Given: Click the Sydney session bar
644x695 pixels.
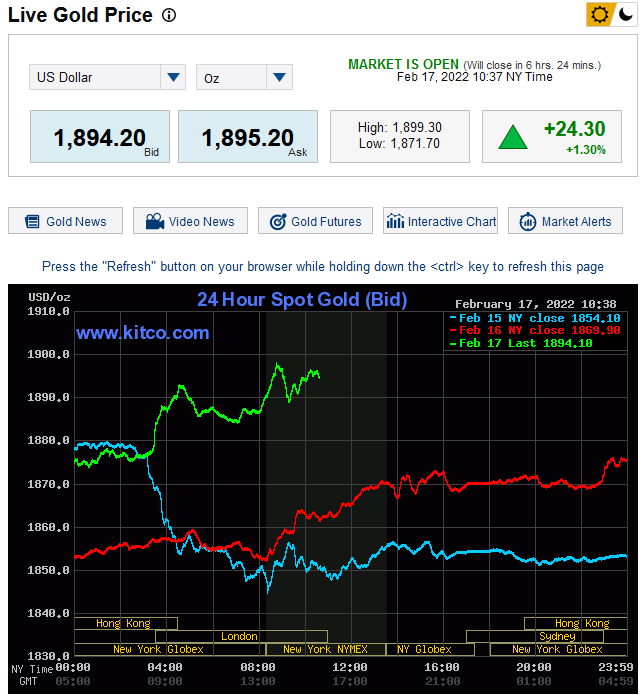Looking at the screenshot, I should pos(535,636).
